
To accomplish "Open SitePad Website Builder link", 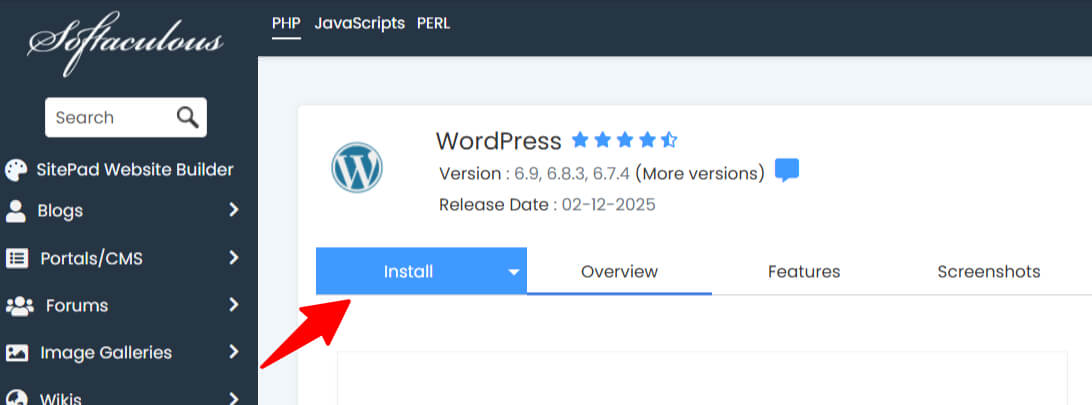I will click(135, 170).
